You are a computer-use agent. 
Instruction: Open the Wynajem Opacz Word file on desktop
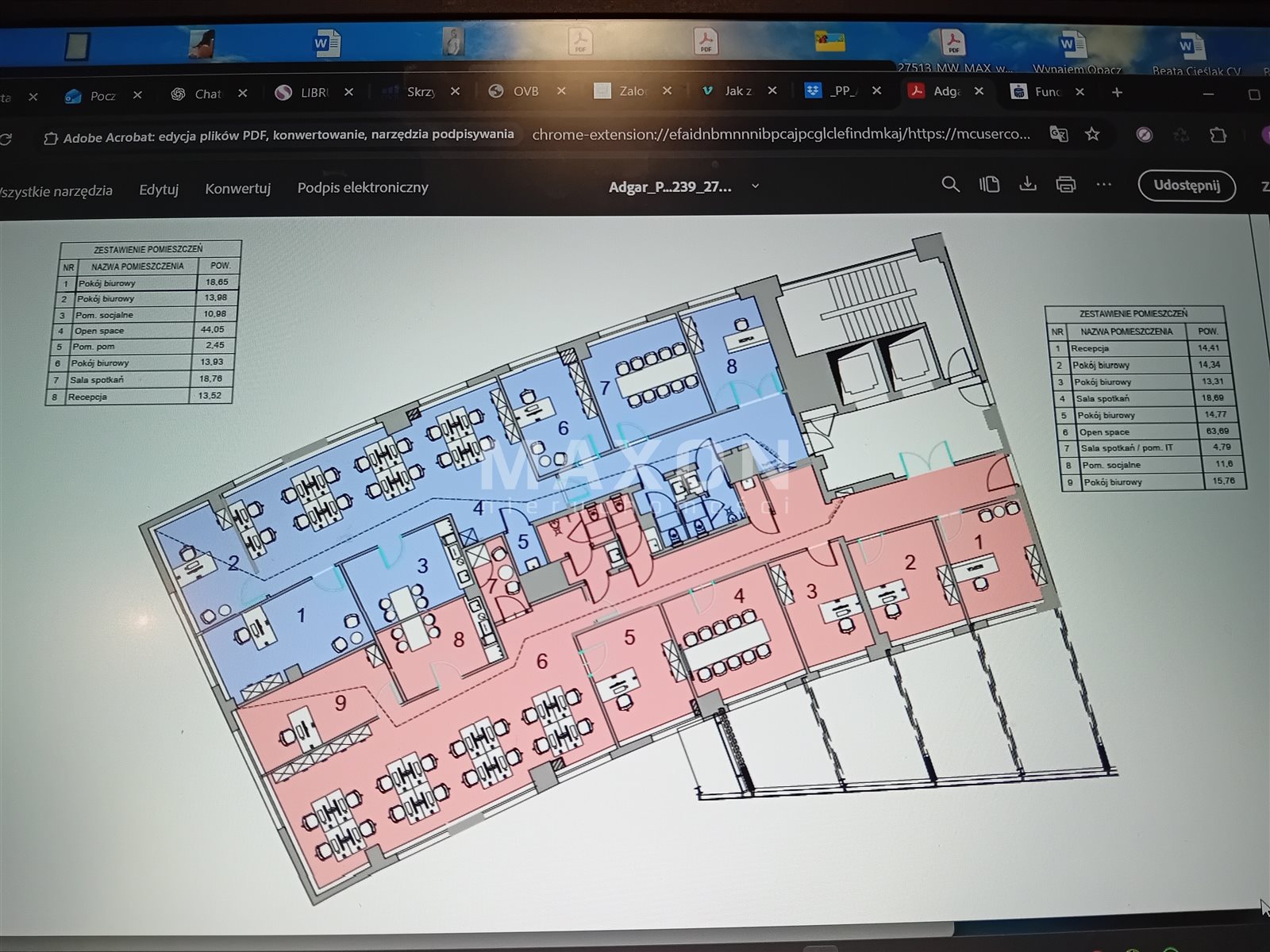point(1070,49)
